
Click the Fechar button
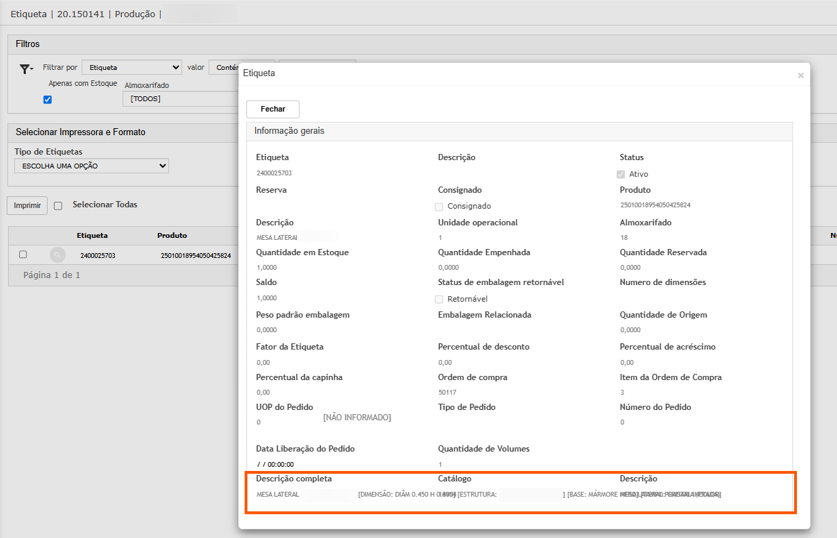point(273,109)
